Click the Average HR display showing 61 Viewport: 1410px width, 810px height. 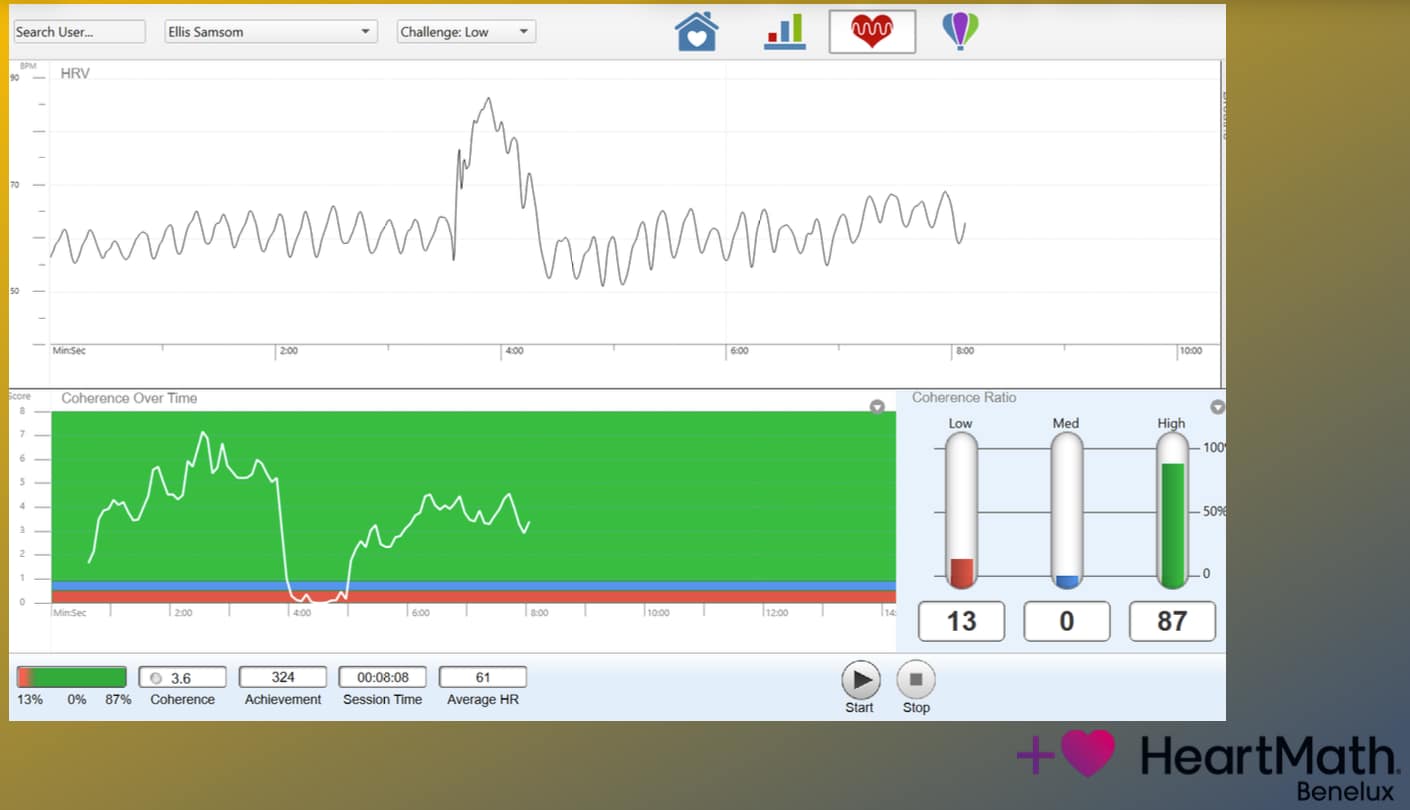(x=483, y=676)
